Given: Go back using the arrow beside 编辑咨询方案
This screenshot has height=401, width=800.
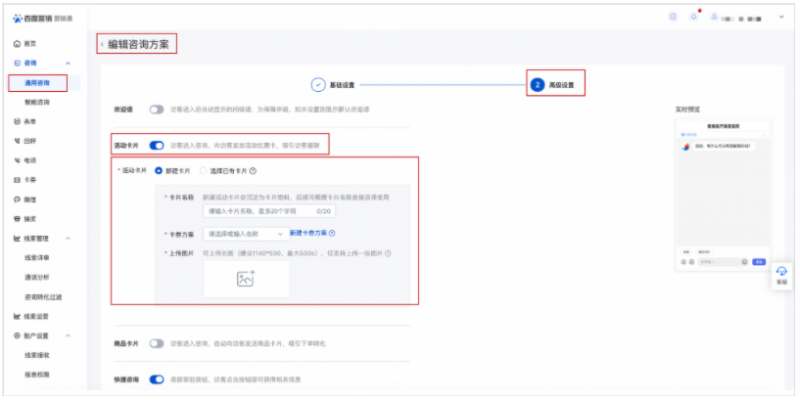Looking at the screenshot, I should [x=102, y=44].
